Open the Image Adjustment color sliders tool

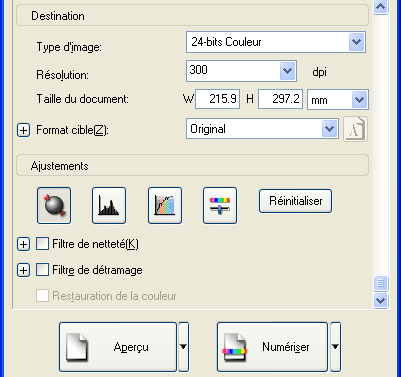(x=220, y=205)
